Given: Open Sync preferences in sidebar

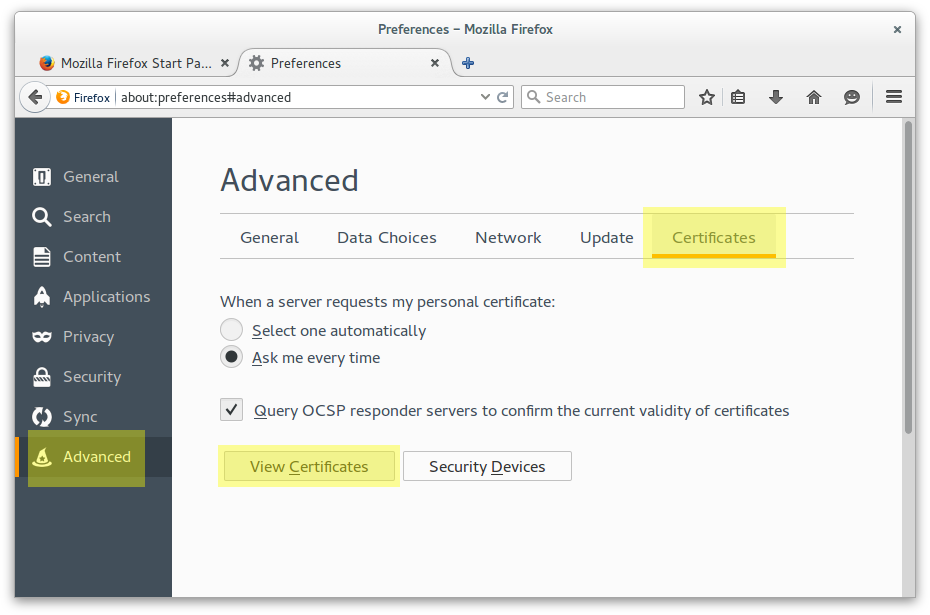Looking at the screenshot, I should [x=94, y=417].
